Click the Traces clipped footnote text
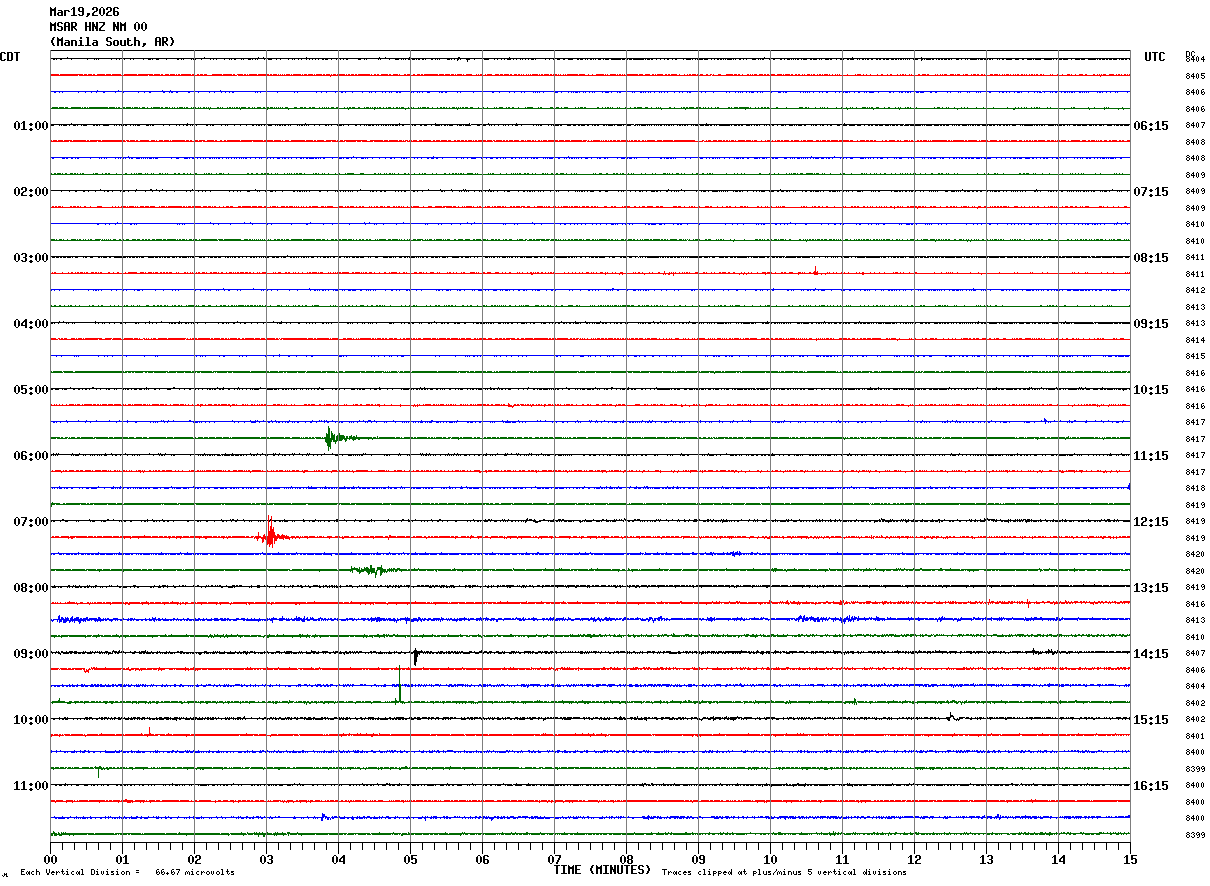This screenshot has height=886, width=1210. [x=784, y=873]
